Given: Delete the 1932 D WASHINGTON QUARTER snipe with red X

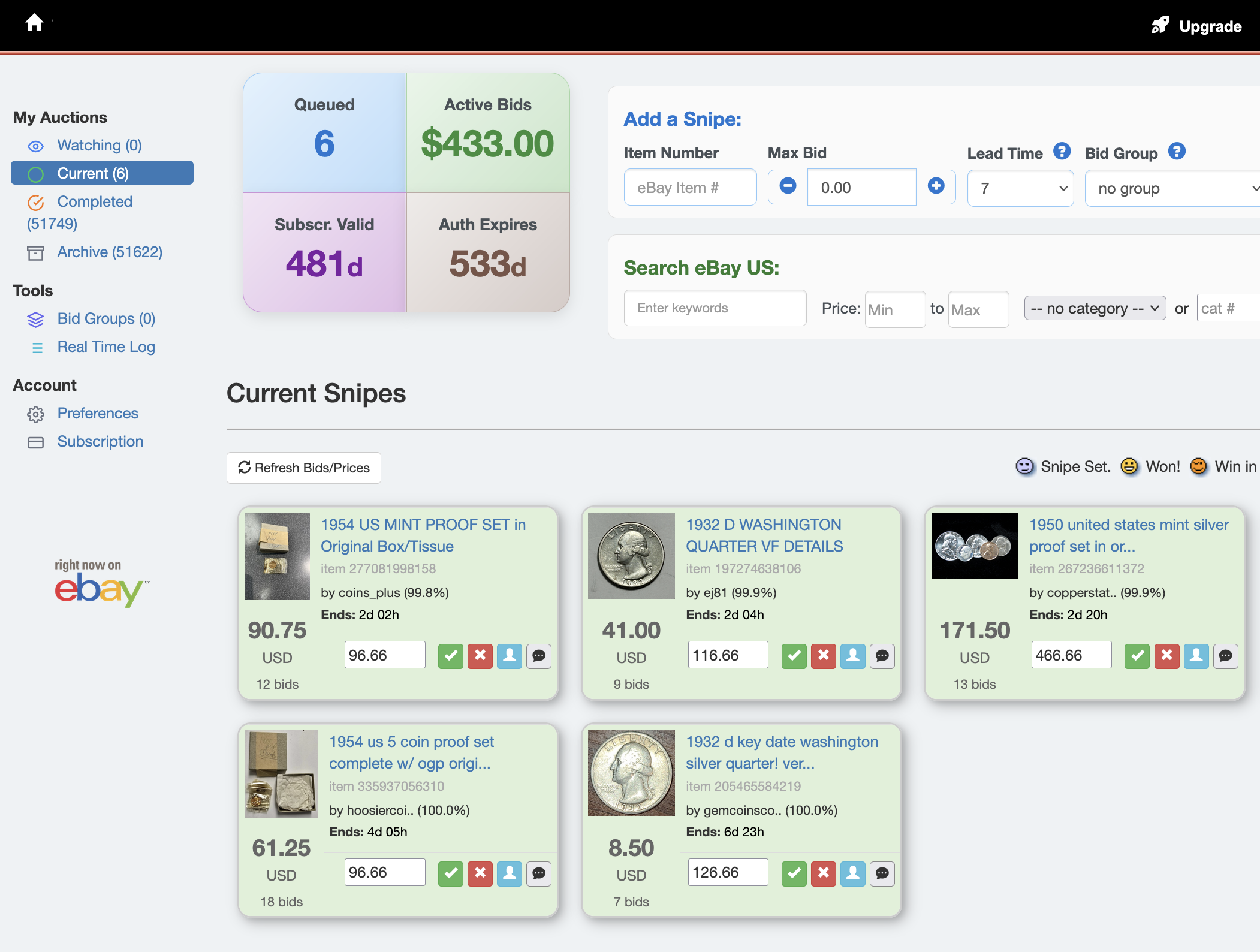Looking at the screenshot, I should pyautogui.click(x=823, y=656).
